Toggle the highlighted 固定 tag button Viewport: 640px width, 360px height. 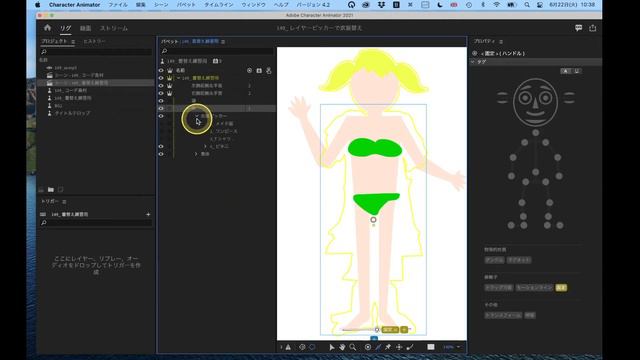[561, 288]
